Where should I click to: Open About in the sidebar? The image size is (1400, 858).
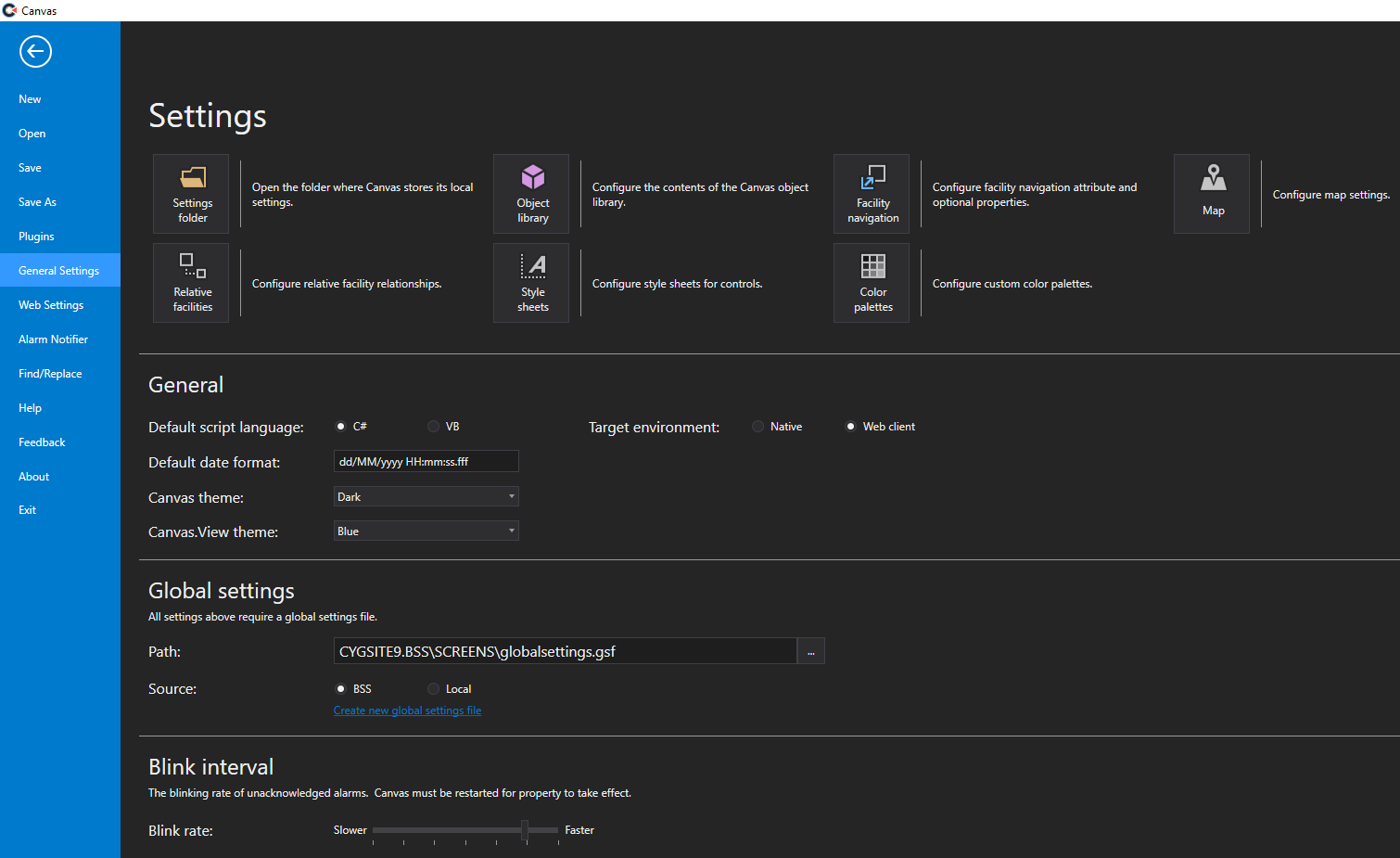(x=60, y=477)
